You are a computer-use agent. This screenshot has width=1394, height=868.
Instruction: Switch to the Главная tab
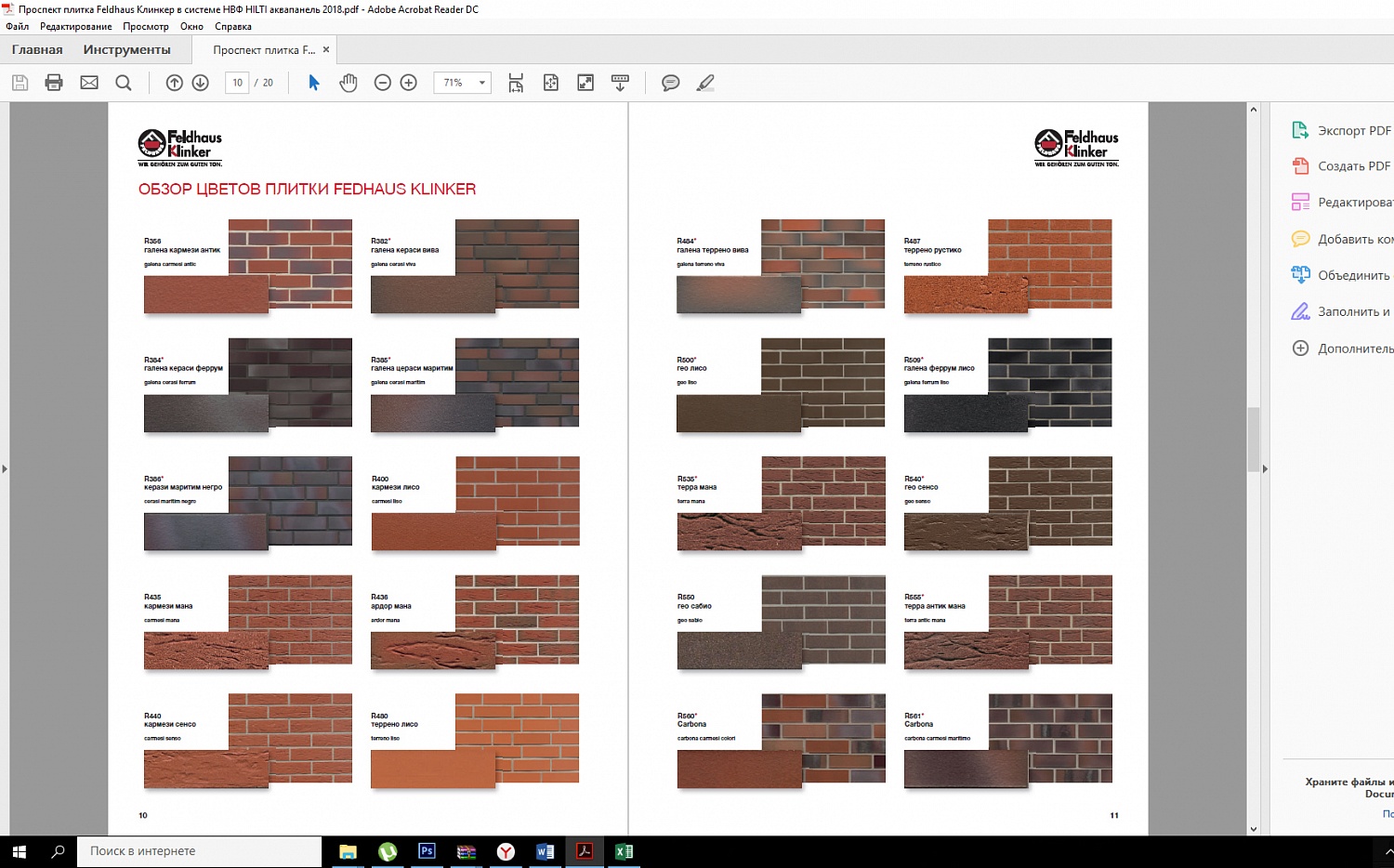[x=37, y=49]
